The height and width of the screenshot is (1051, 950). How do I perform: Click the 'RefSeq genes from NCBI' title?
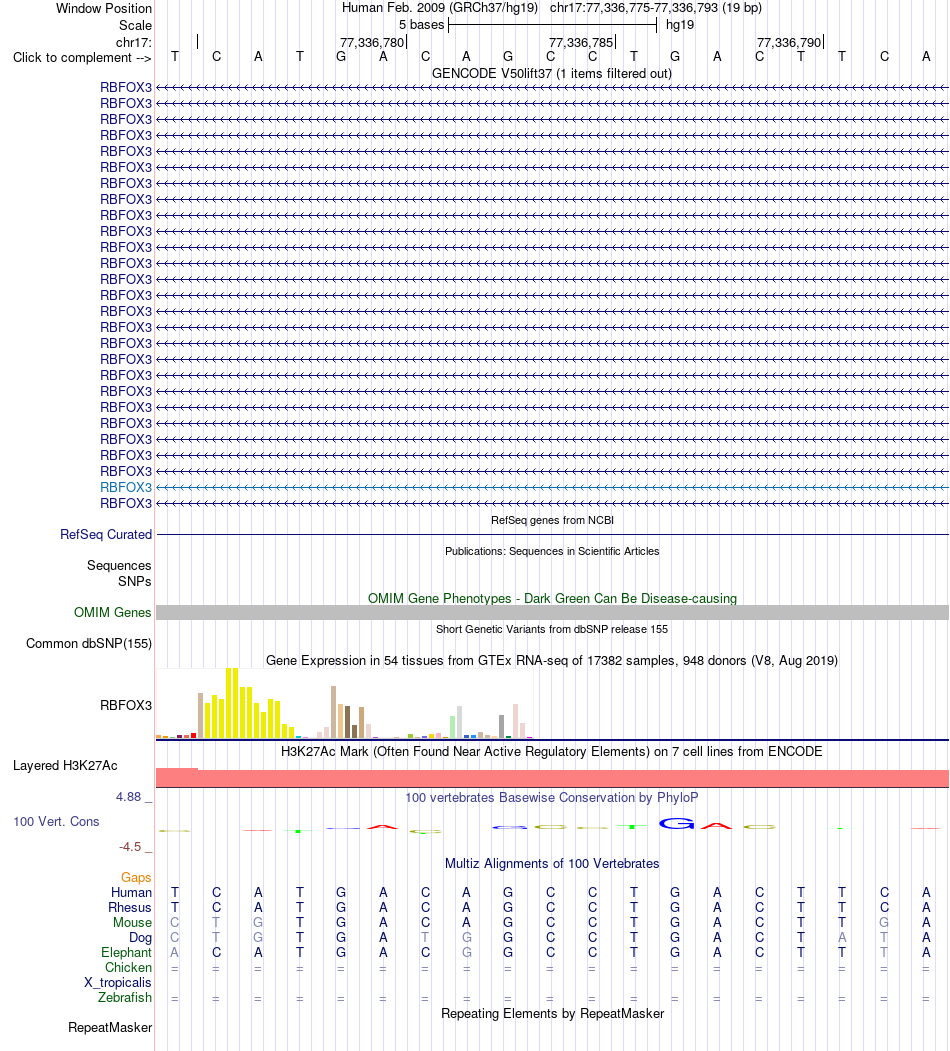point(552,520)
